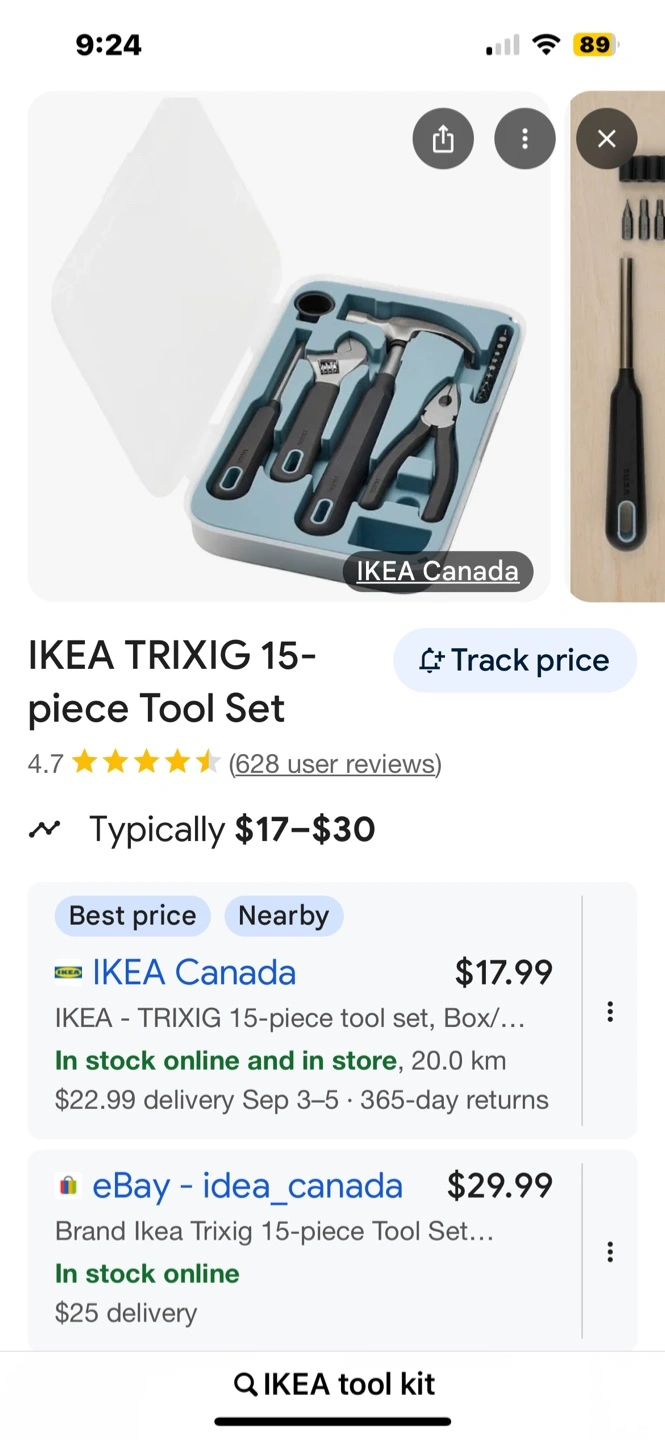The width and height of the screenshot is (665, 1440).
Task: Tap the eBay shopping bag icon
Action: 68,1186
